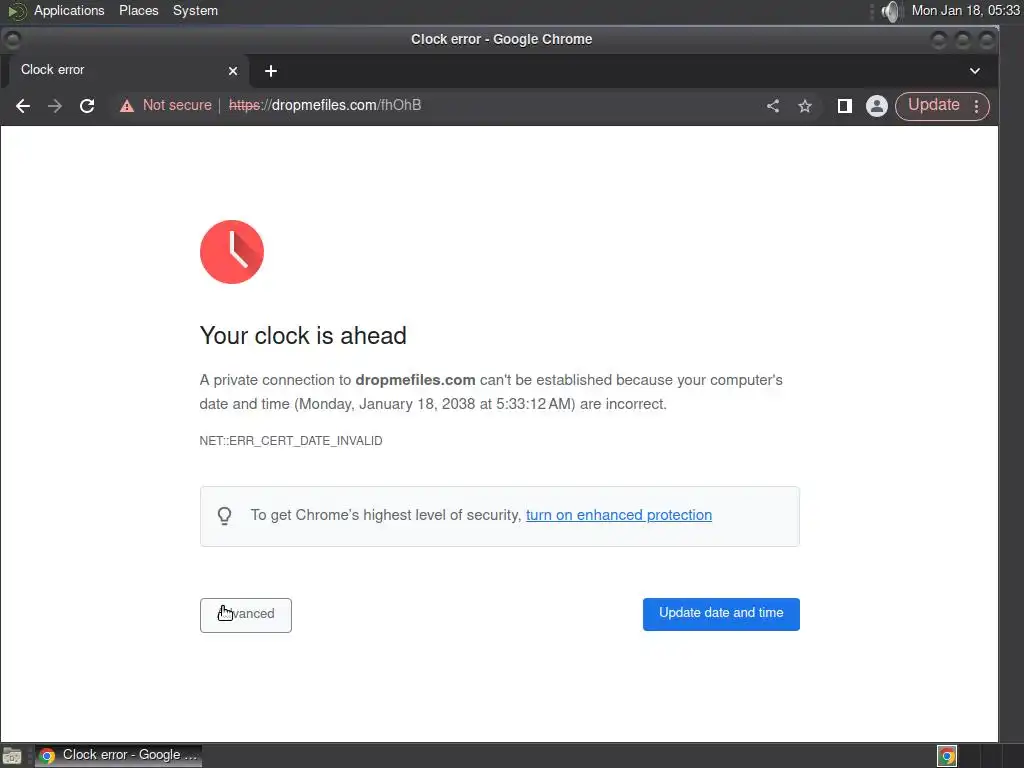This screenshot has height=768, width=1024.
Task: Click the red clock error icon
Action: click(232, 252)
